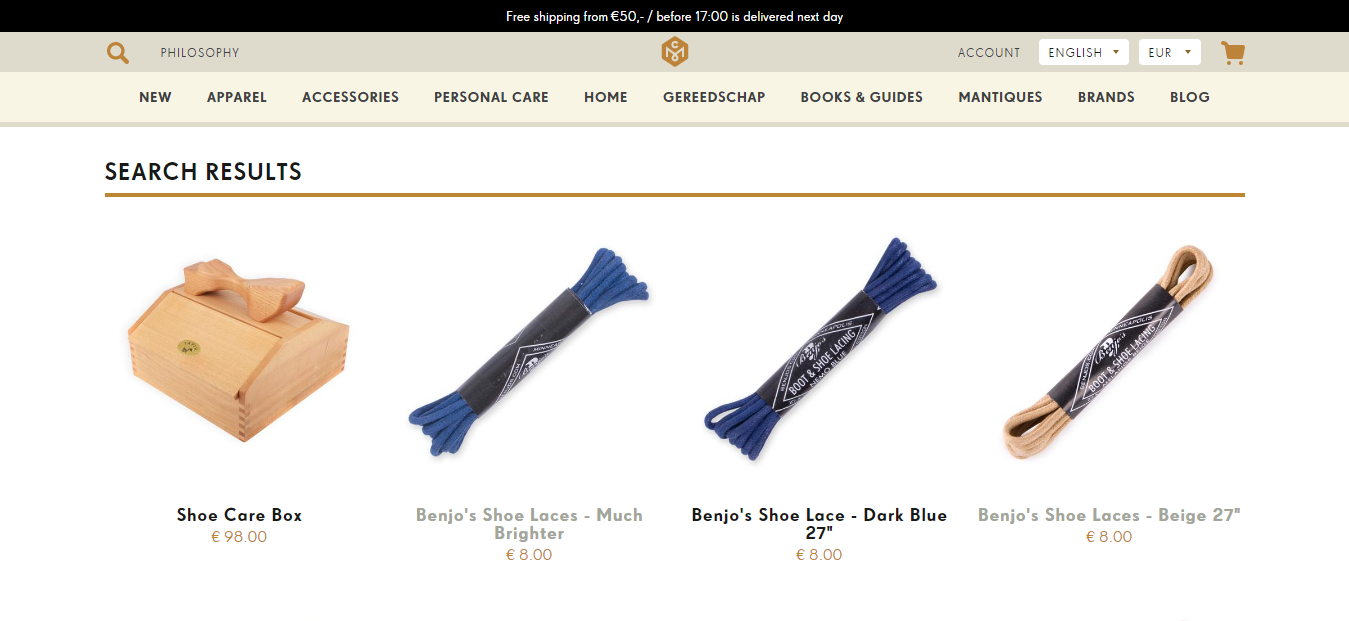1349x621 pixels.
Task: Click the beige shoe laces product image
Action: click(x=1109, y=355)
